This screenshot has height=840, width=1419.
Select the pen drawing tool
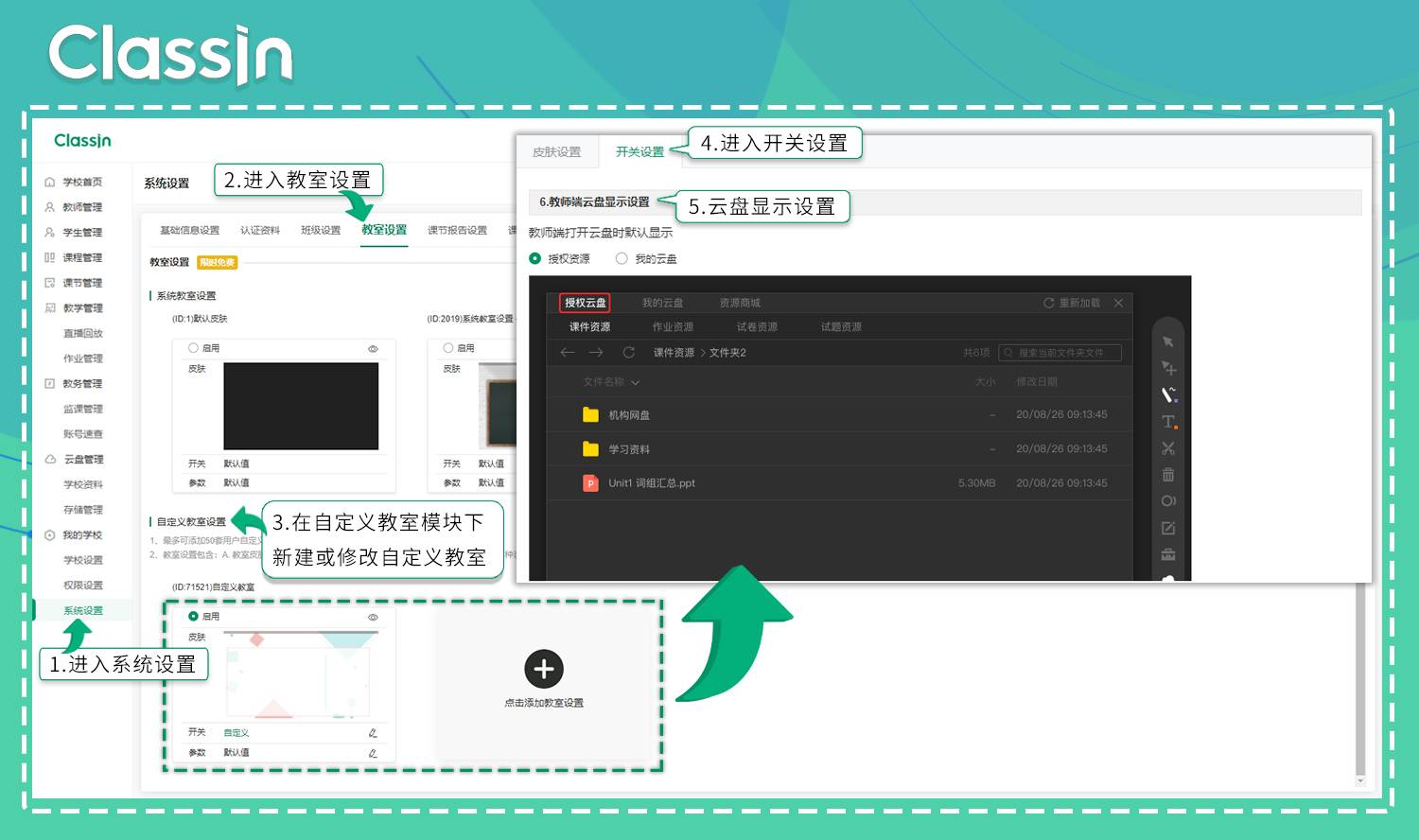click(x=1168, y=394)
